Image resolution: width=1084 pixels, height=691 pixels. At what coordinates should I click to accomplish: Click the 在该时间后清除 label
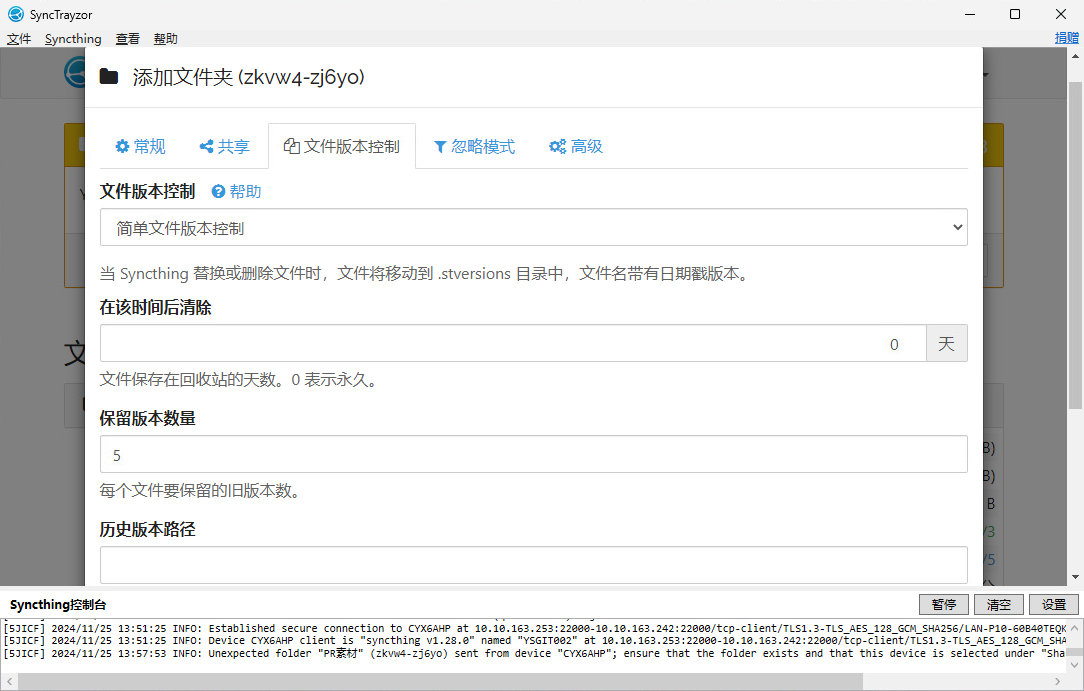coord(156,307)
